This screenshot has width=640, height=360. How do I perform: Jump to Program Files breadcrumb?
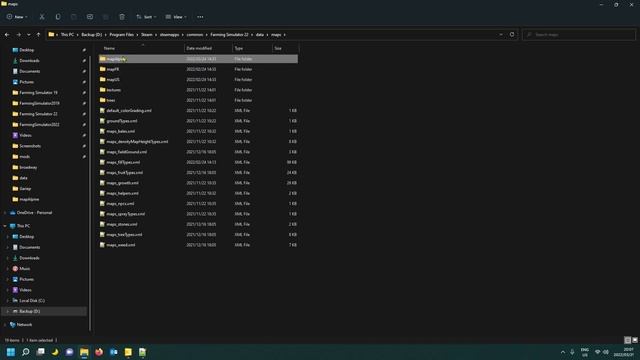pyautogui.click(x=121, y=35)
